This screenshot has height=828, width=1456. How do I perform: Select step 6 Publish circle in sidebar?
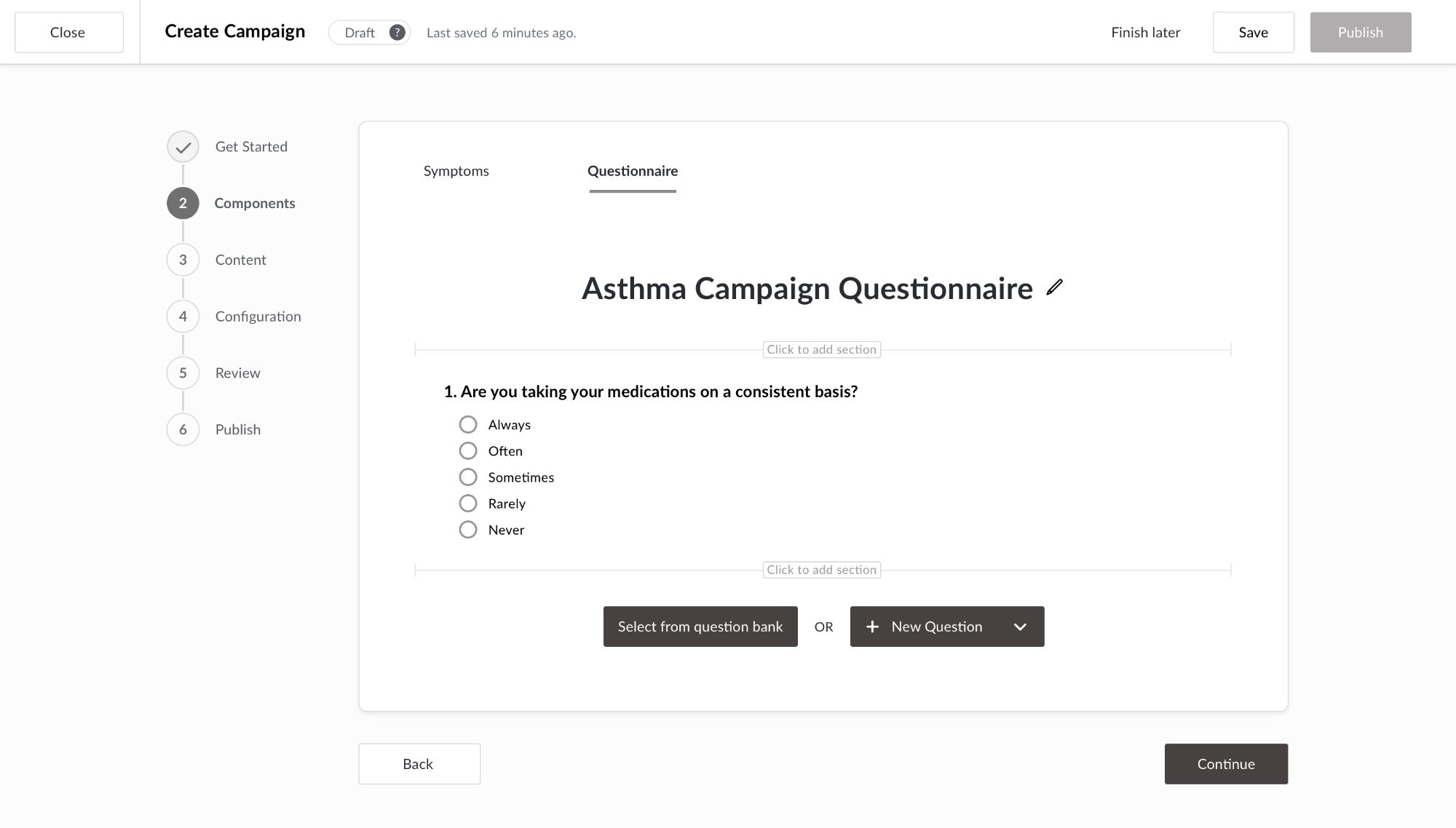pos(183,430)
